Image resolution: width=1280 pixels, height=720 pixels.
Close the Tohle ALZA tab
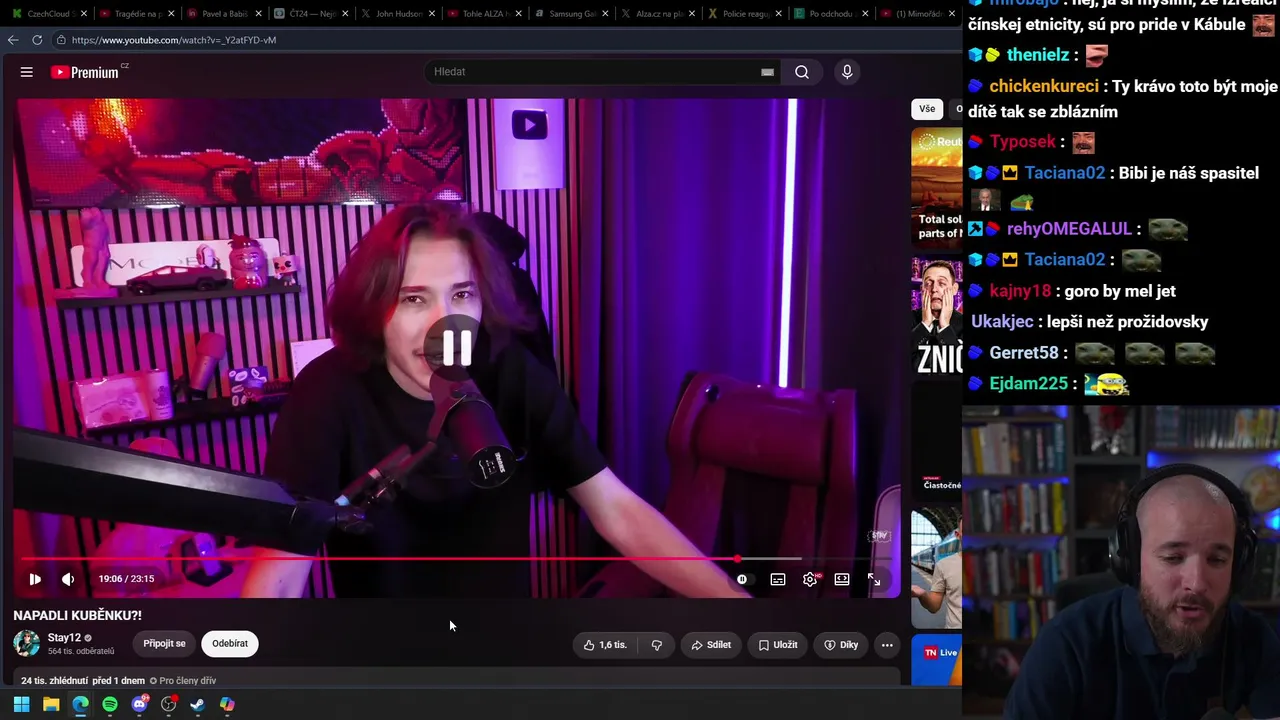coord(521,14)
